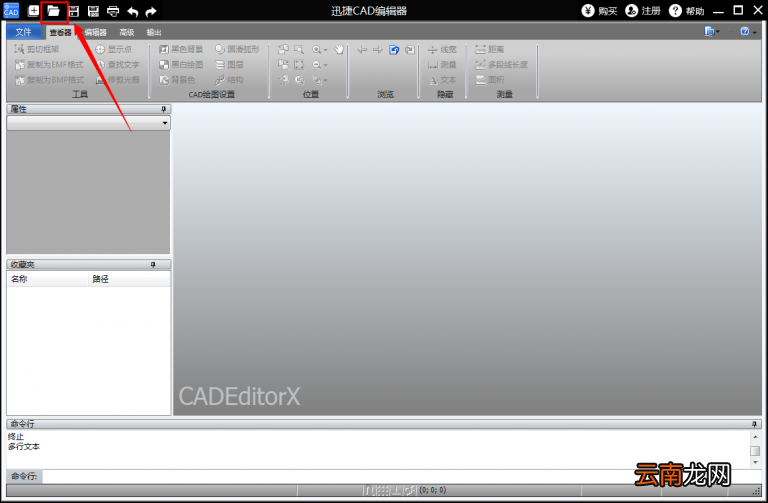
Task: Expand the zoom-out dropdown arrow
Action: click(x=325, y=65)
